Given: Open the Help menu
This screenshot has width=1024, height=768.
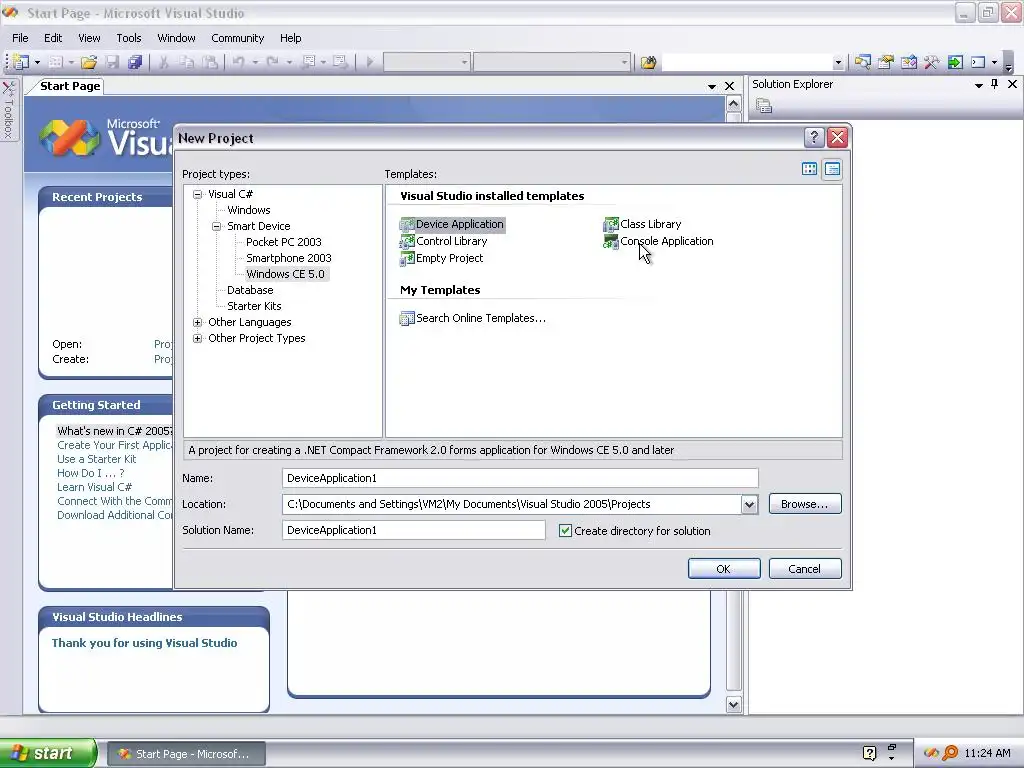Looking at the screenshot, I should (x=291, y=38).
